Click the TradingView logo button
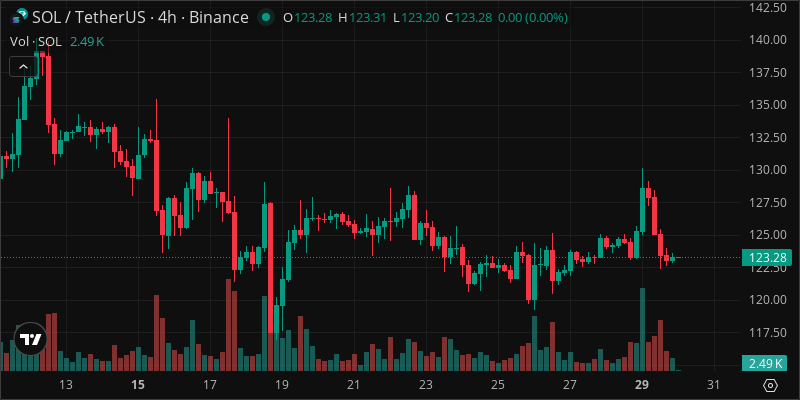Viewport: 800px width, 400px height. pos(31,339)
